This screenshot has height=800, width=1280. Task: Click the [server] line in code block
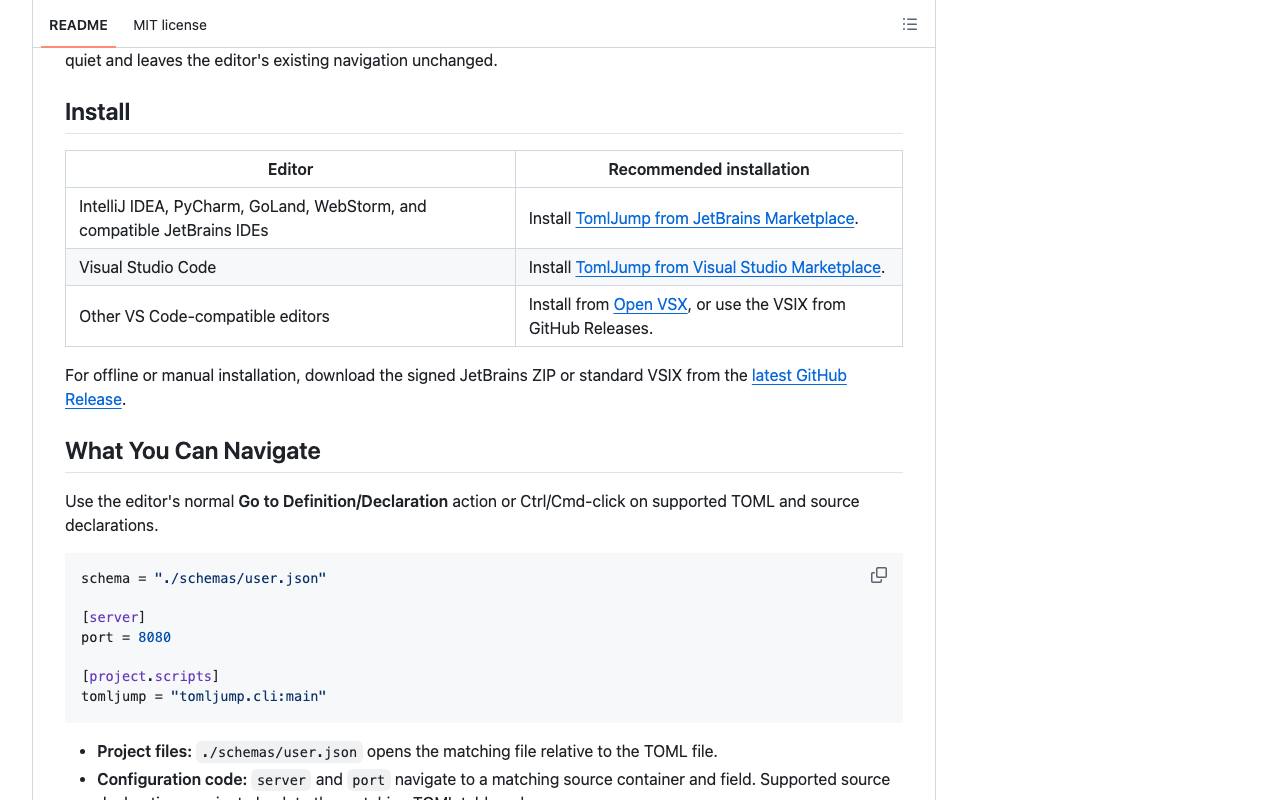113,617
